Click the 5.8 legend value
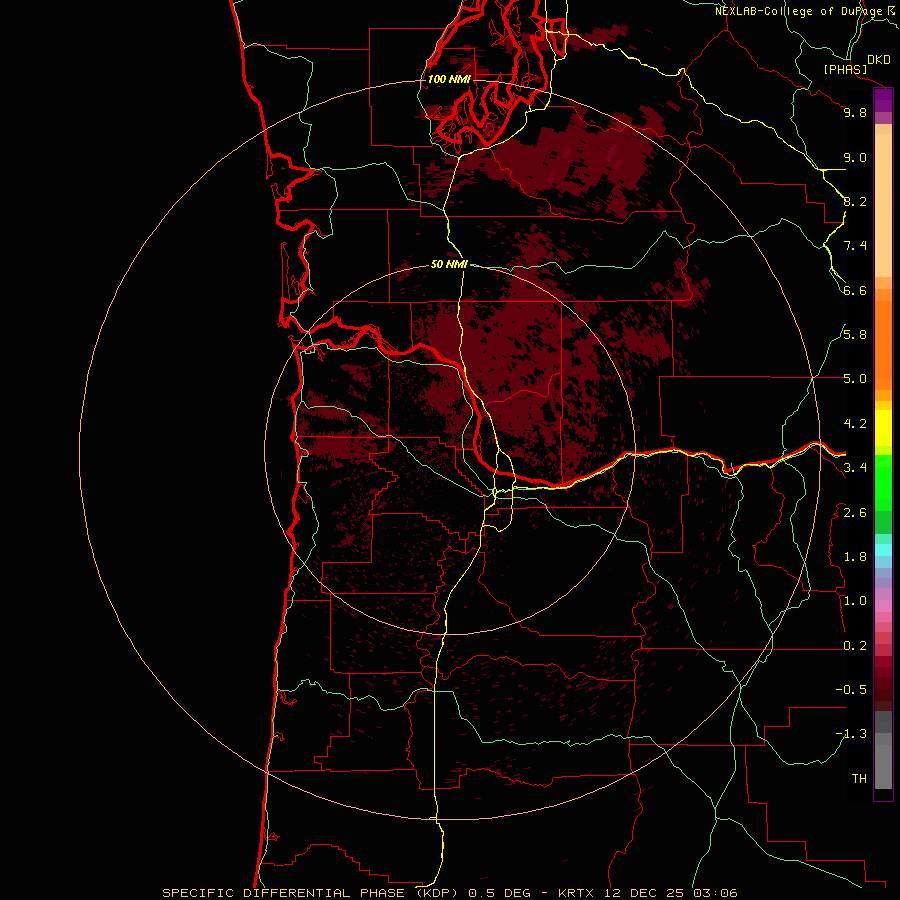This screenshot has width=900, height=900. [x=855, y=335]
